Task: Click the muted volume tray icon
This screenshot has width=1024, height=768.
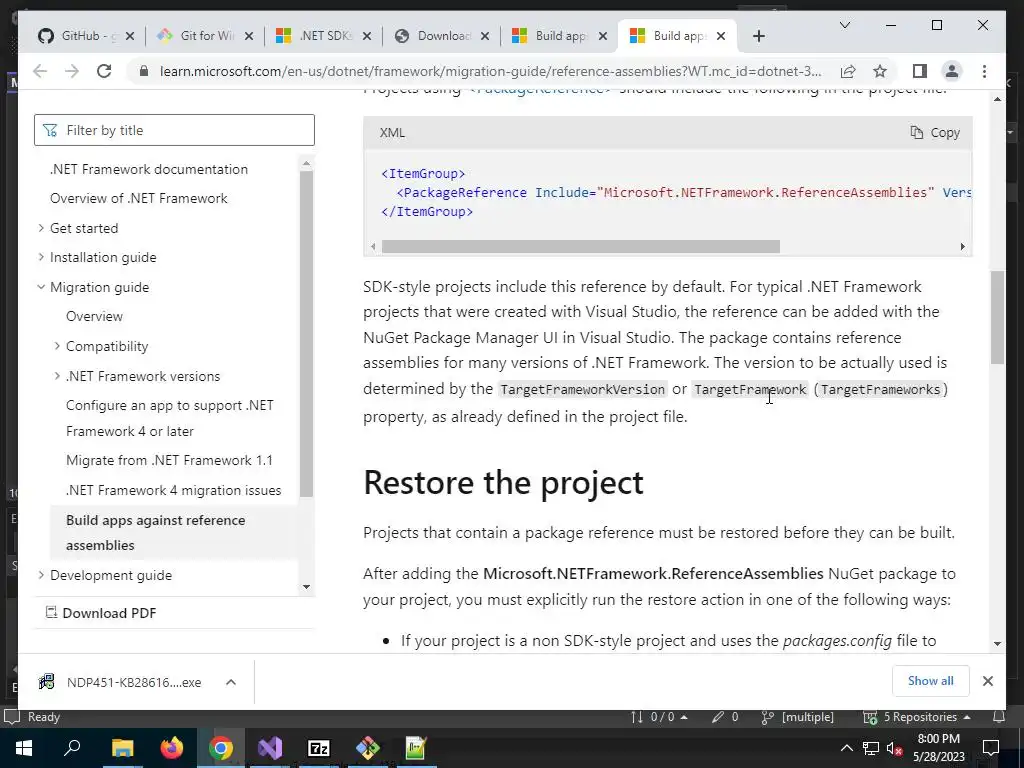Action: point(895,748)
